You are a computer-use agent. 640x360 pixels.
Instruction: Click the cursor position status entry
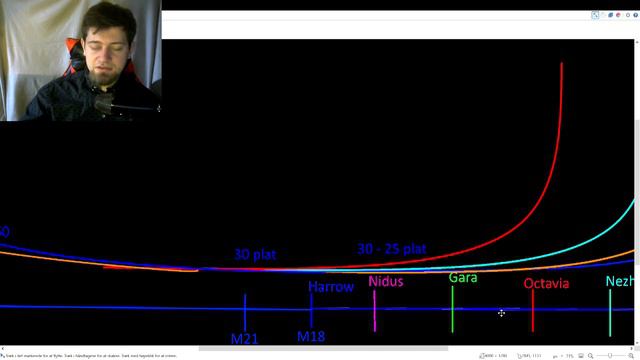(529, 356)
